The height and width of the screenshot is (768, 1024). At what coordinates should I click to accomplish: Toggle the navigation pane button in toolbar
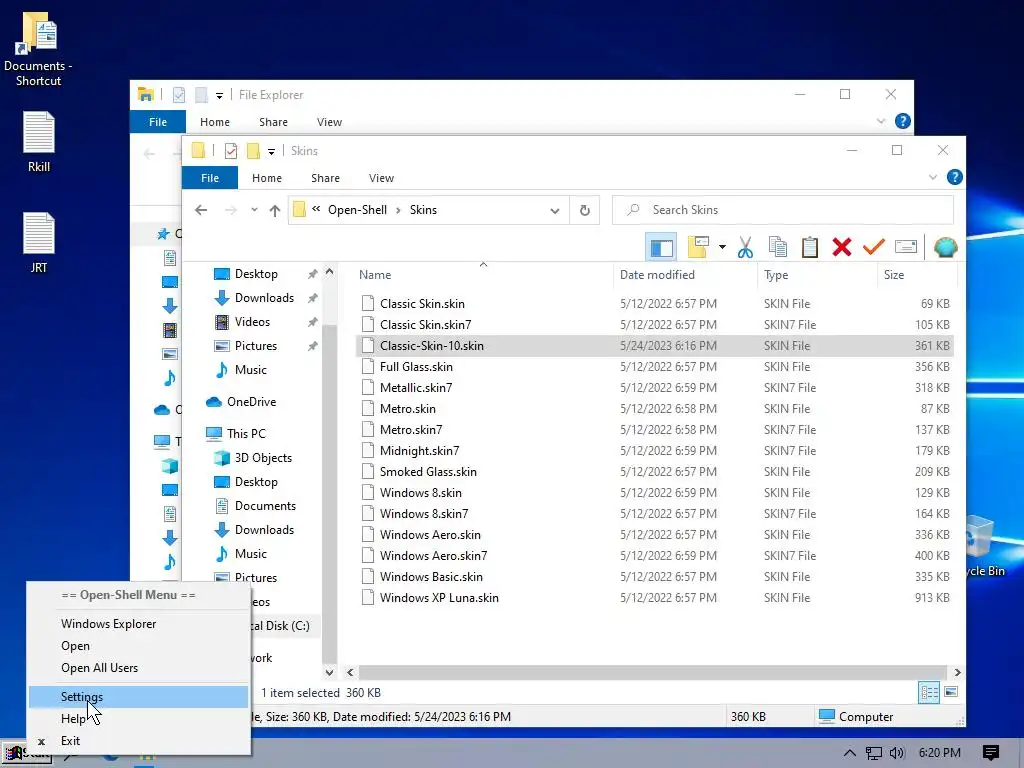[661, 248]
